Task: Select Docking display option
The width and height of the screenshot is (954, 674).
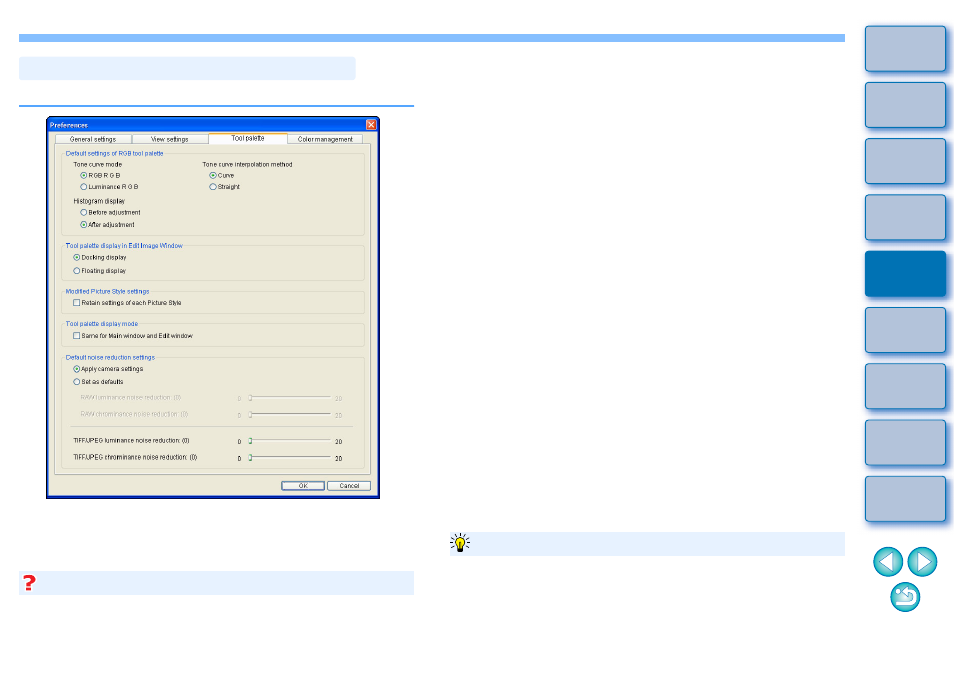Action: coord(100,257)
